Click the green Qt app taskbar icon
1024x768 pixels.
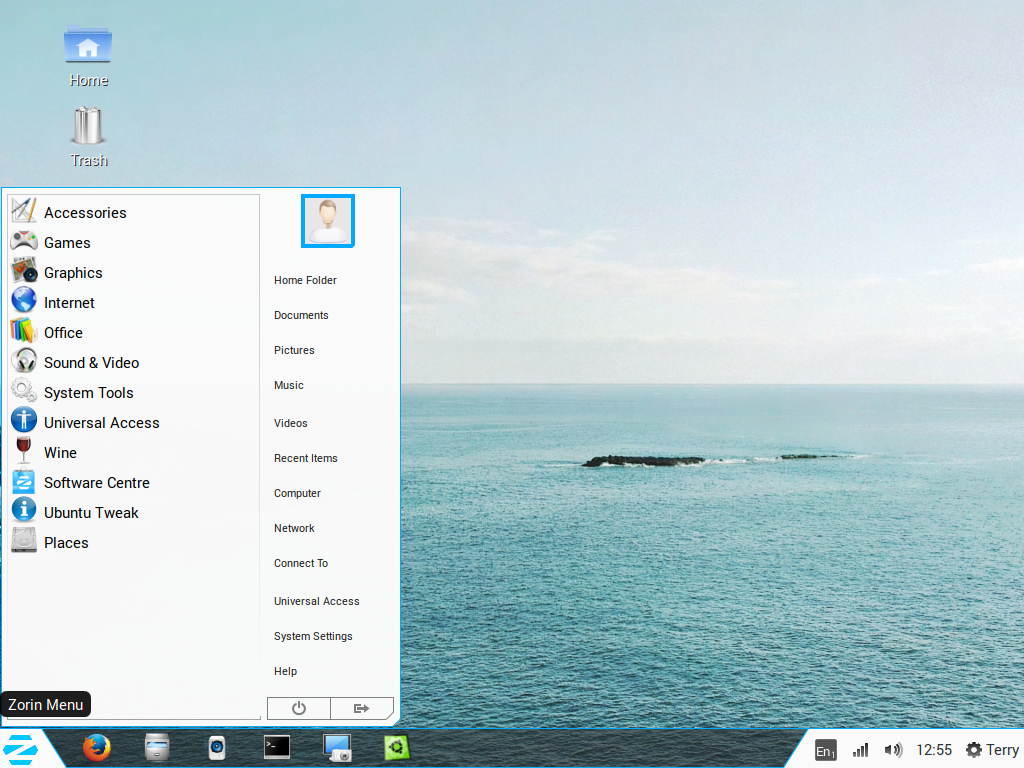[397, 747]
